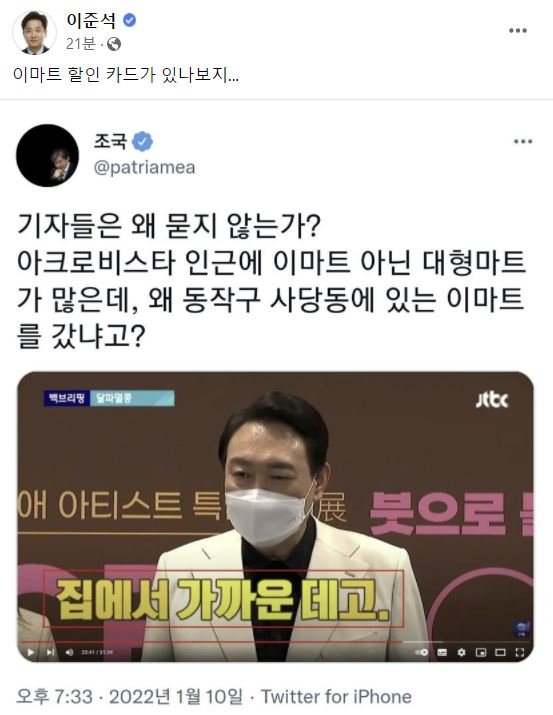Play the embedded JTBC video

(x=31, y=652)
